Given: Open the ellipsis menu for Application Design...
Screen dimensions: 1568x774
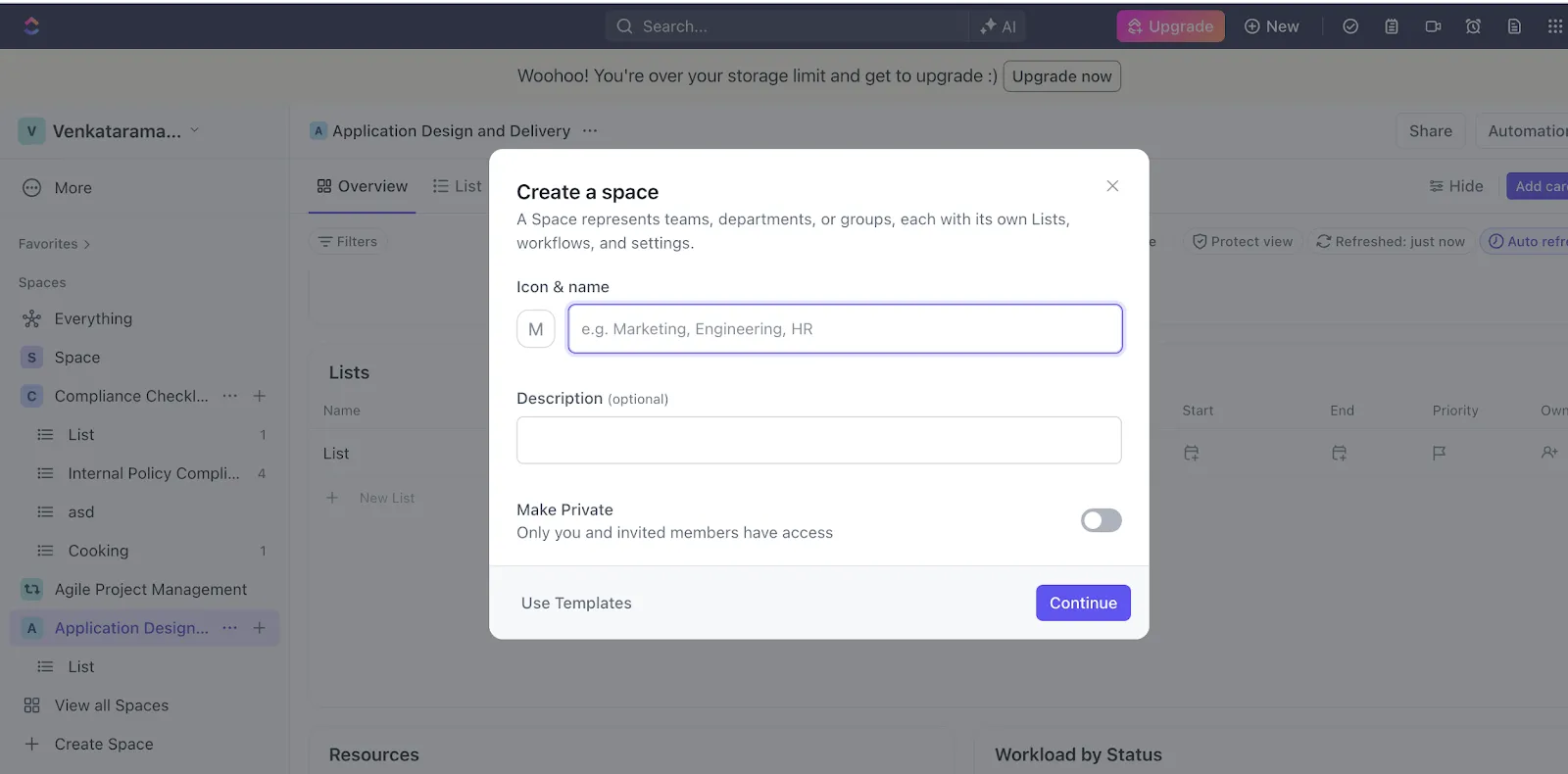Looking at the screenshot, I should coord(229,628).
